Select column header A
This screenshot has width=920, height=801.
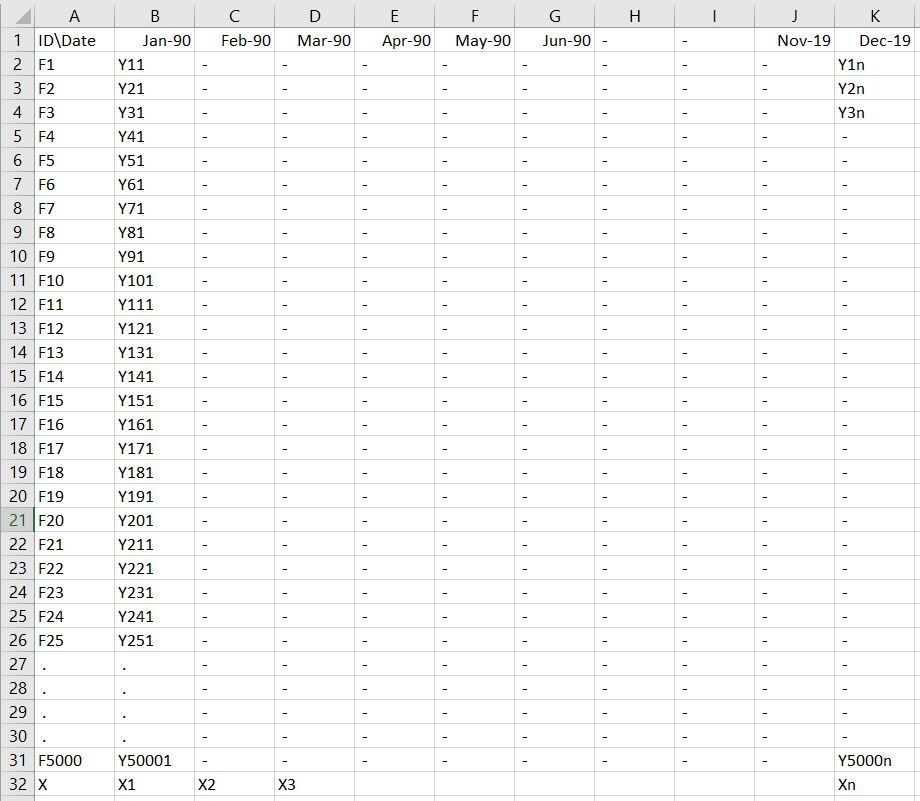pos(74,15)
